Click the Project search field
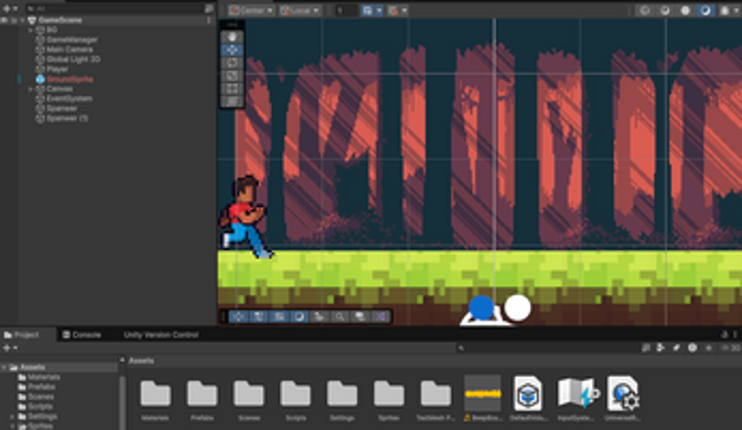This screenshot has width=742, height=430. pos(547,348)
